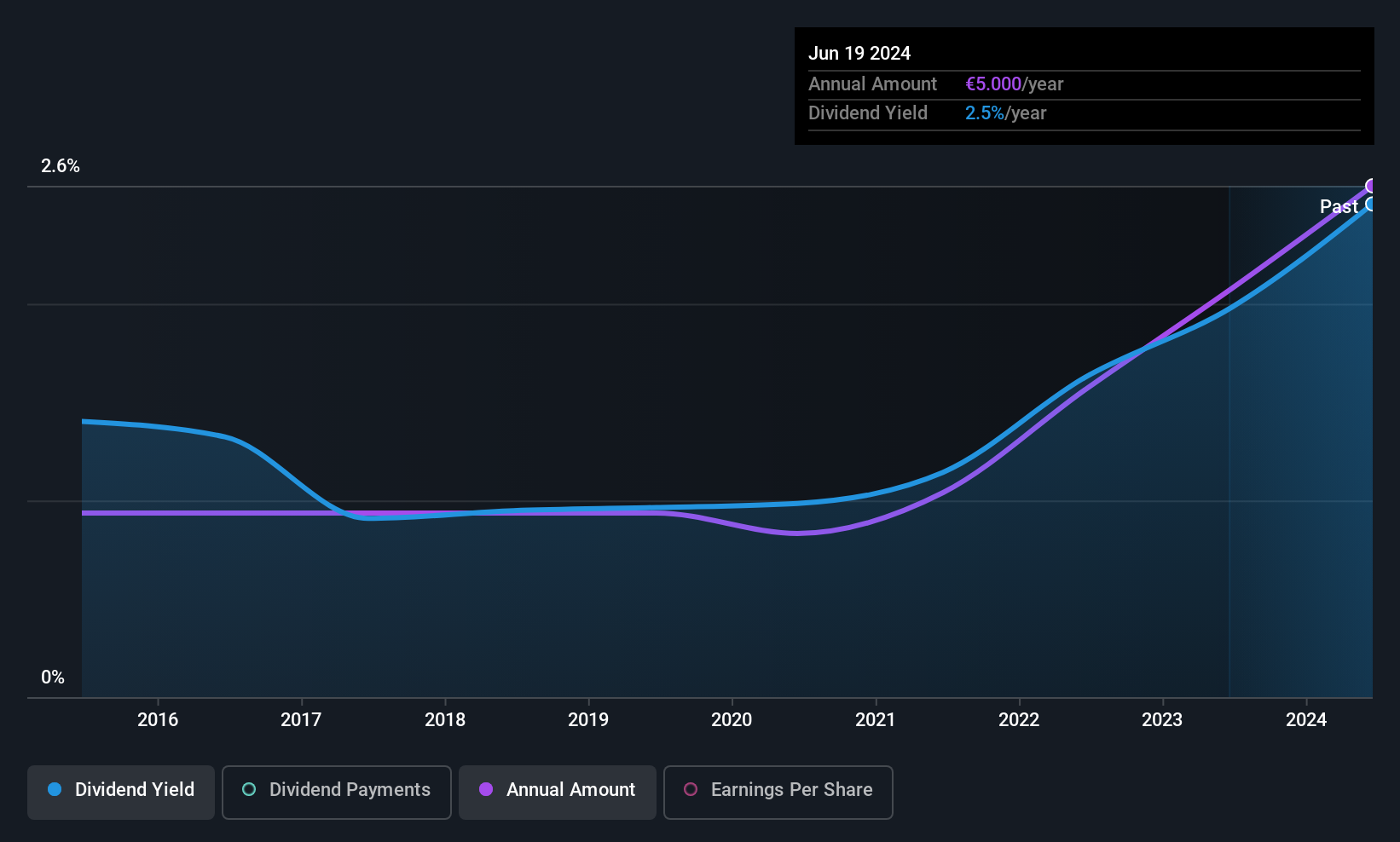1400x842 pixels.
Task: Click the teal Dividend Payments legend circle
Action: pyautogui.click(x=249, y=789)
